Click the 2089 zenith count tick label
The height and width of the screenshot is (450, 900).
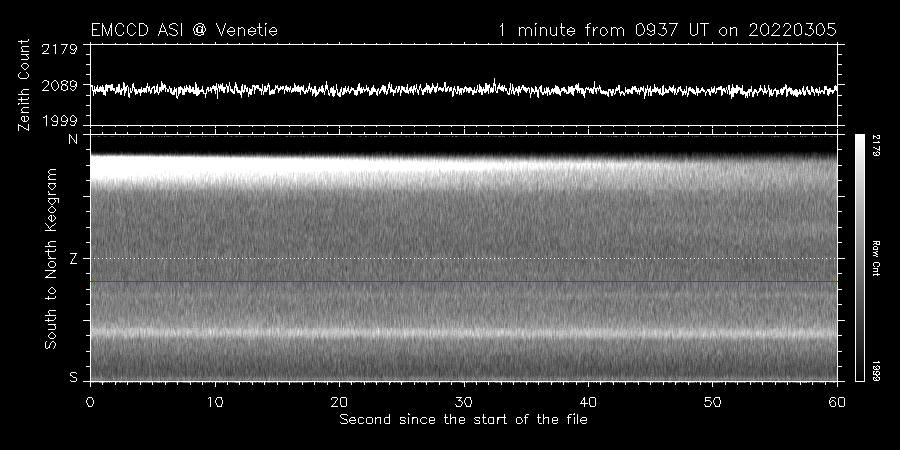click(59, 86)
